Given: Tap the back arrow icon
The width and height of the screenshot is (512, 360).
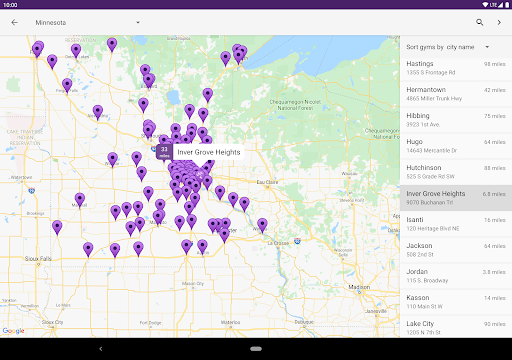Looking at the screenshot, I should coord(14,22).
